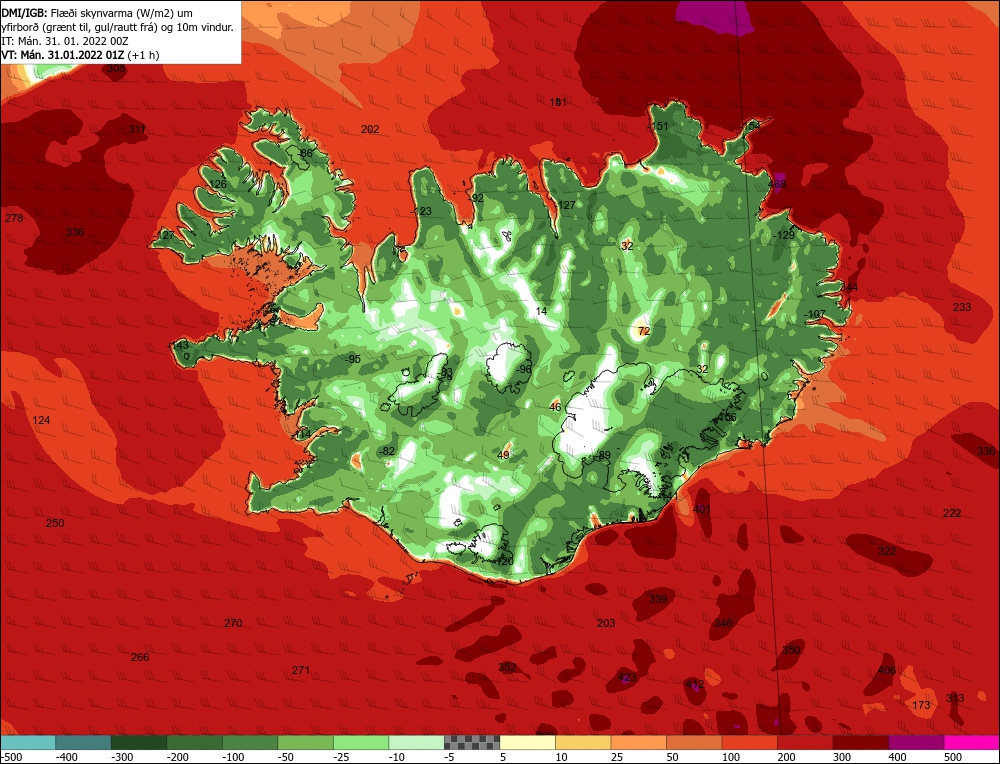
Task: Click the init time line "IT: Mán. 31. 01. 2022 00Z"
Action: click(65, 41)
